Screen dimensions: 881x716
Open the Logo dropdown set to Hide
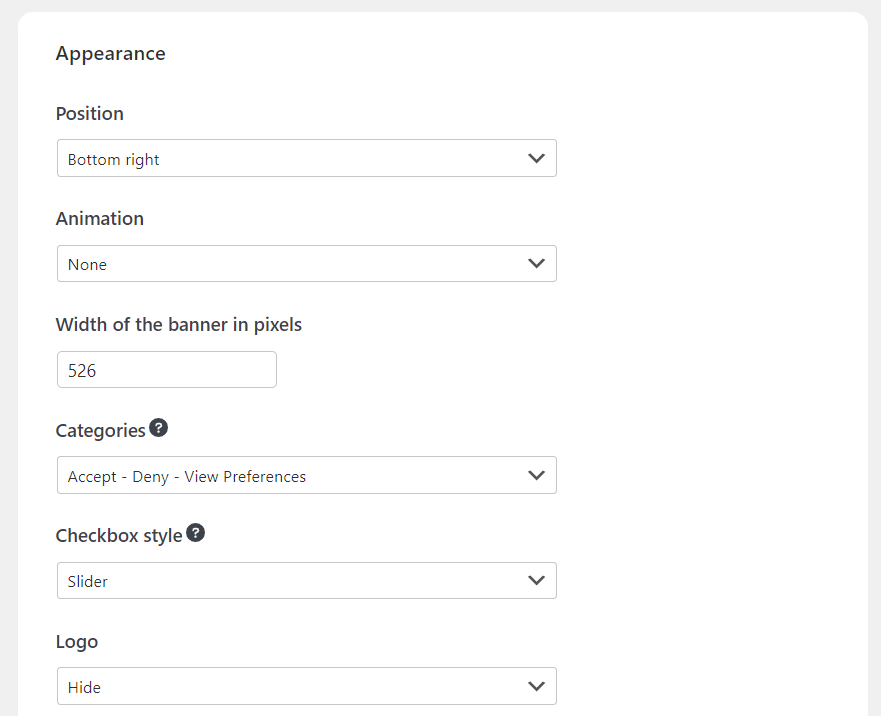(306, 687)
